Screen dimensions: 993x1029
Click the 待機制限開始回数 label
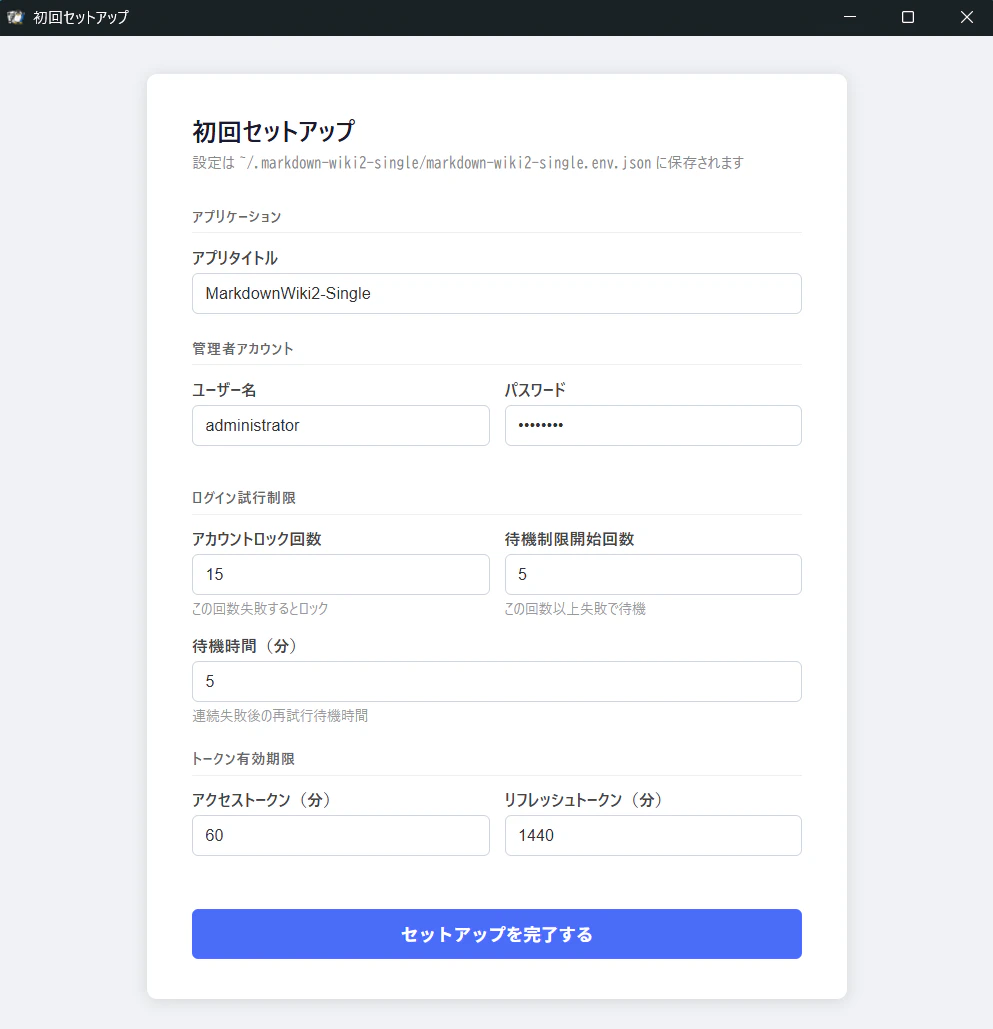[569, 539]
